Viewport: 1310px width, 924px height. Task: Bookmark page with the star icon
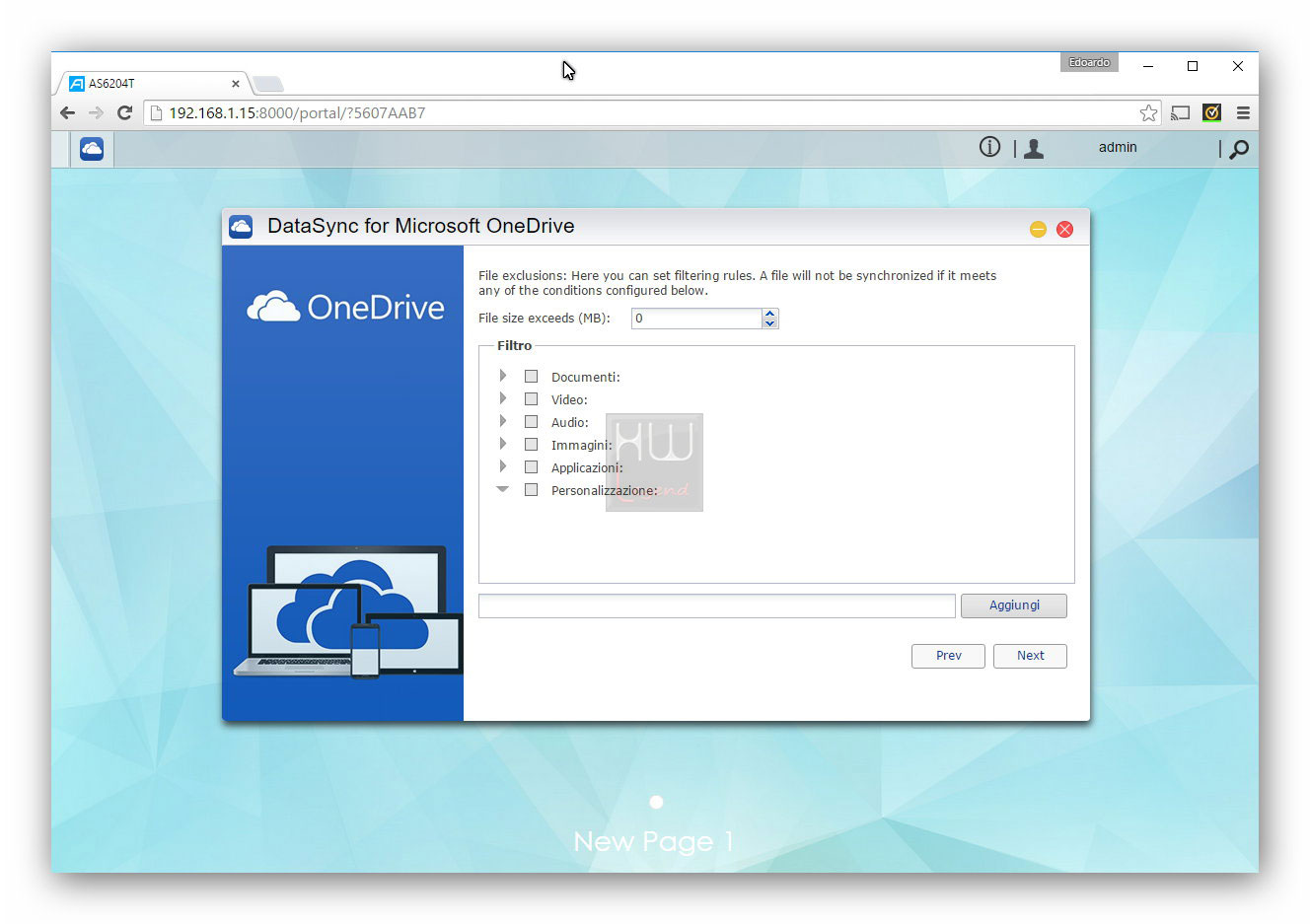(1148, 112)
